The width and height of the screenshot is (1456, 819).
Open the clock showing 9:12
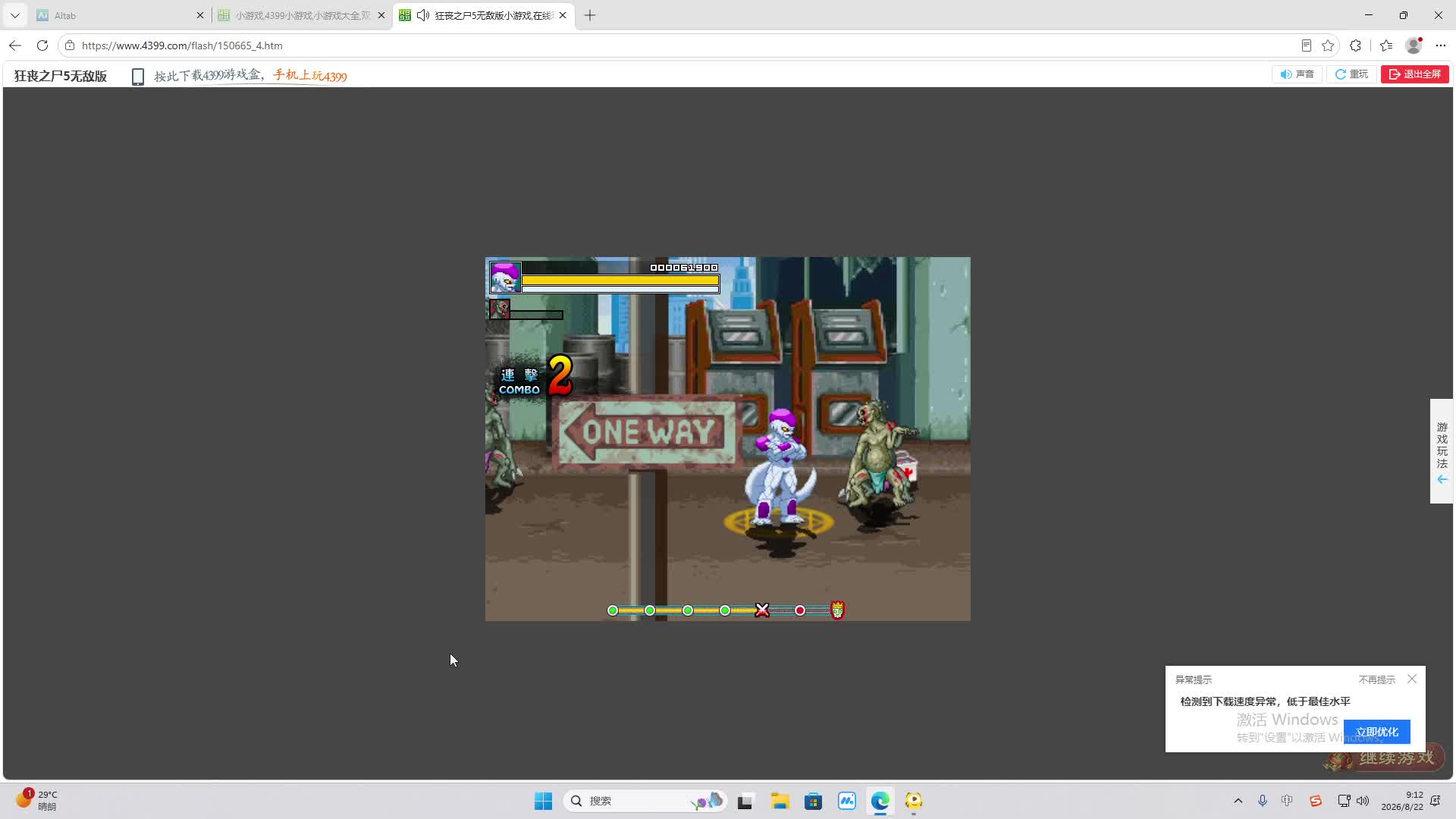[1402, 801]
